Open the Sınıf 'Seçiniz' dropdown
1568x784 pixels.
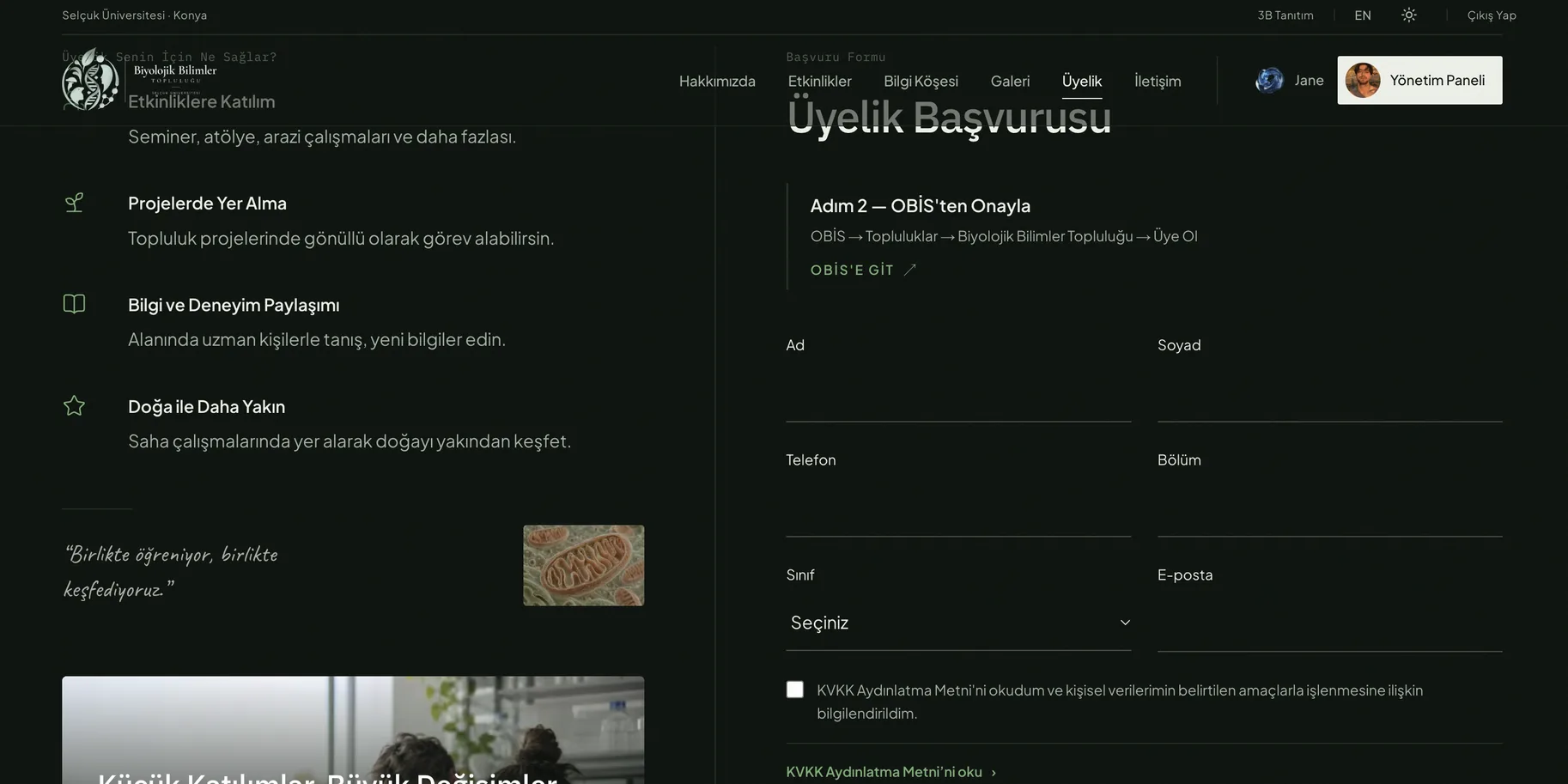[958, 623]
